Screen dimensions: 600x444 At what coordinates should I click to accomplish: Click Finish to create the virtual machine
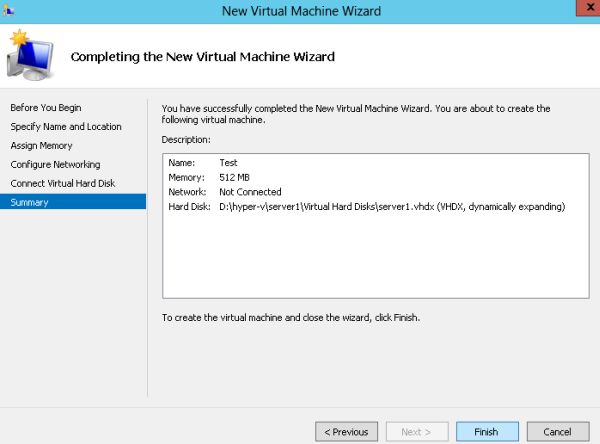(x=487, y=432)
